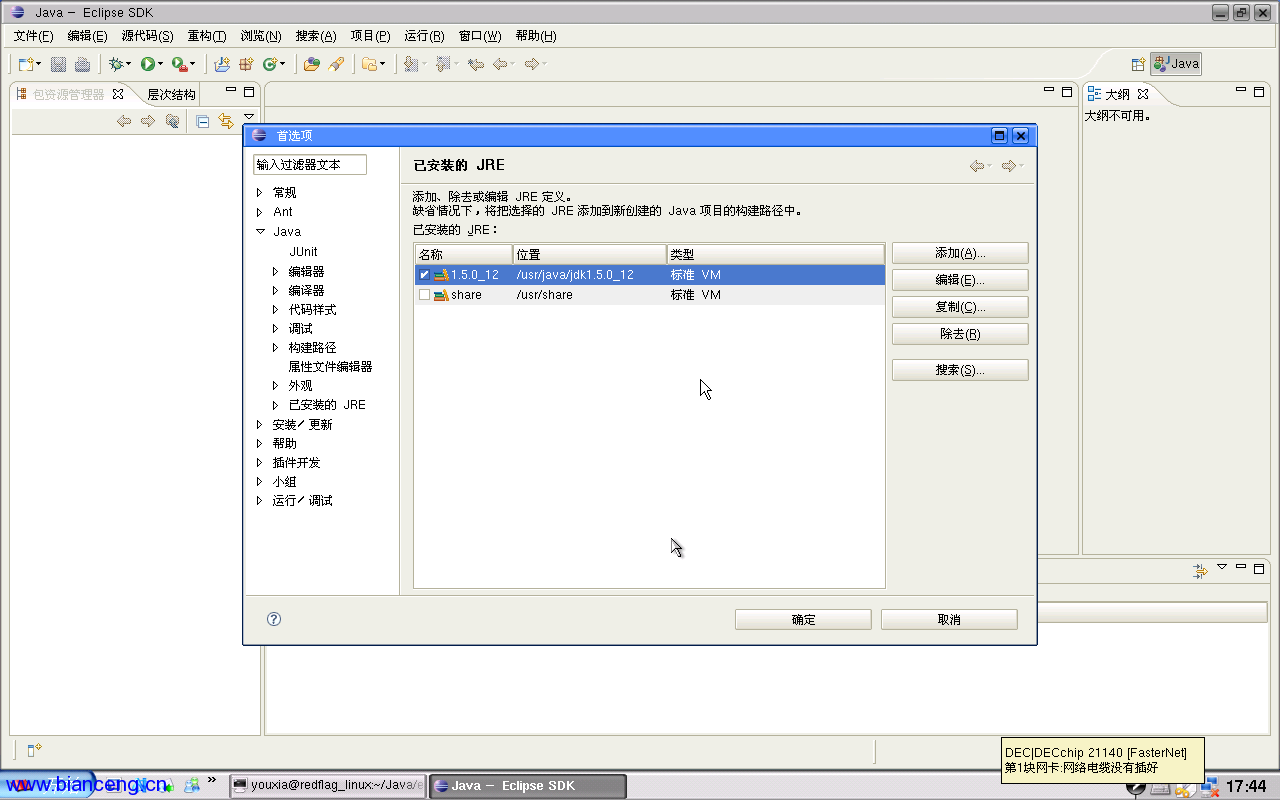
Task: Click the Print icon in toolbar
Action: click(82, 64)
